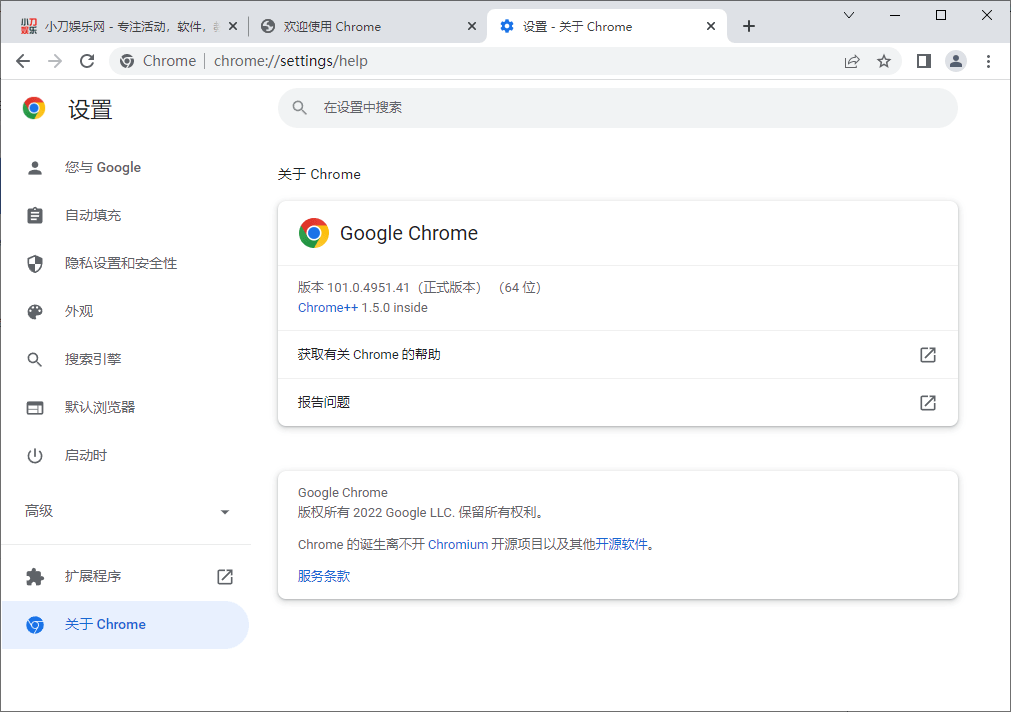Open the external link icon beside 报告问题

coord(928,403)
